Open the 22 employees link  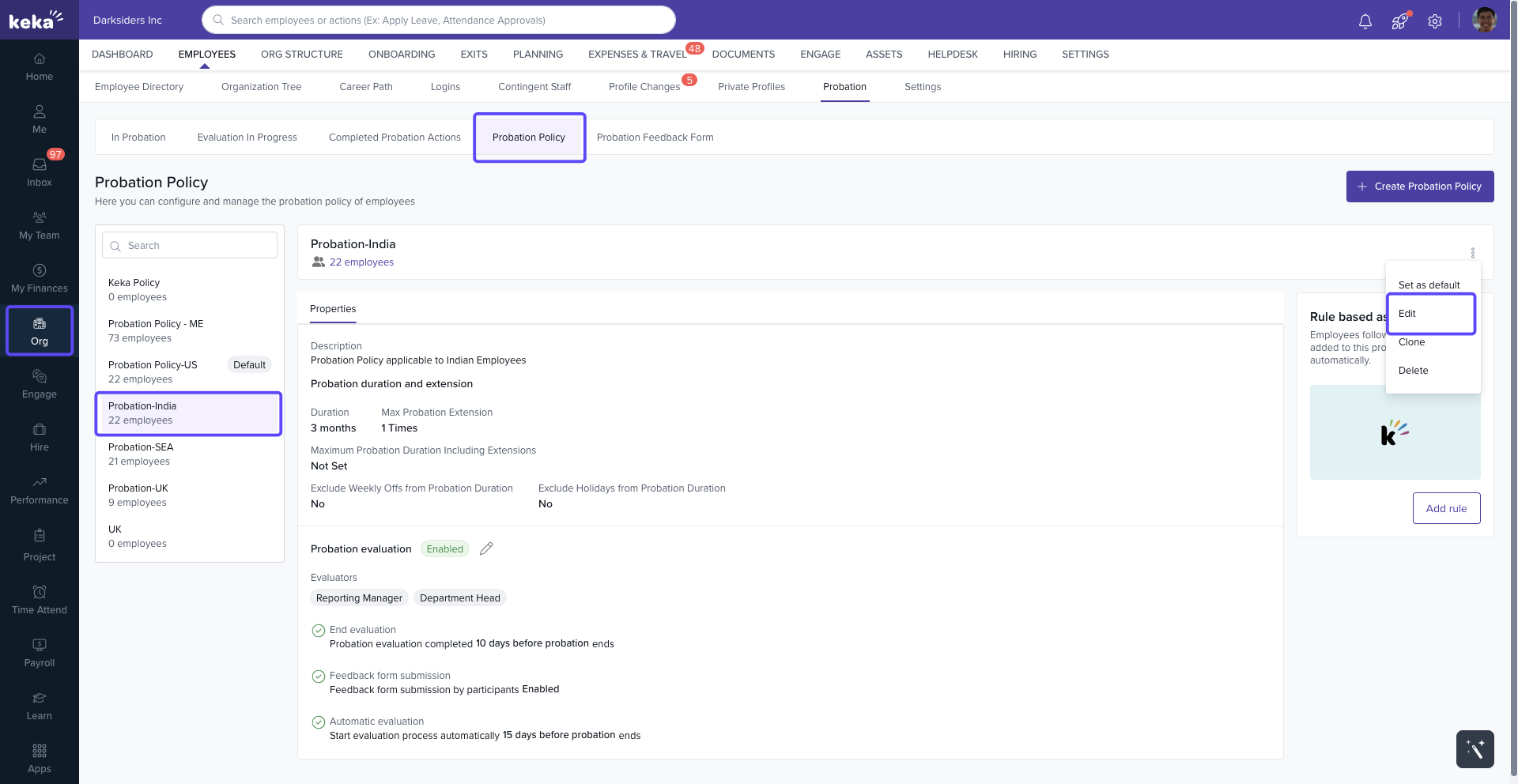pyautogui.click(x=361, y=262)
